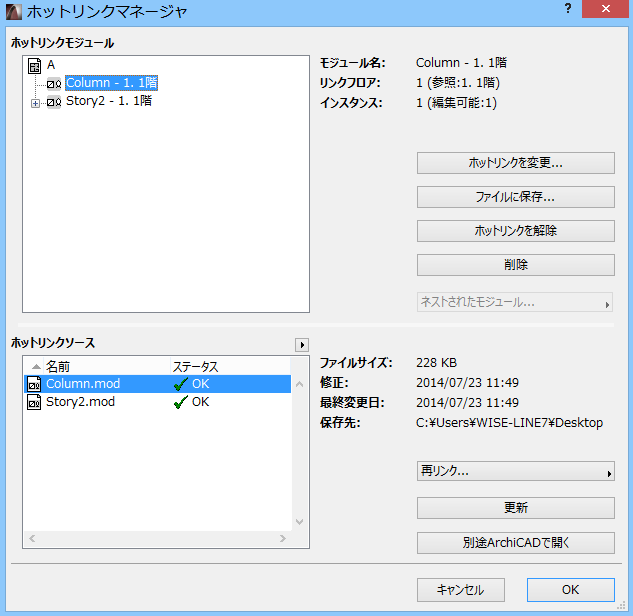
Task: Click the source list scroll down arrow
Action: point(299,522)
